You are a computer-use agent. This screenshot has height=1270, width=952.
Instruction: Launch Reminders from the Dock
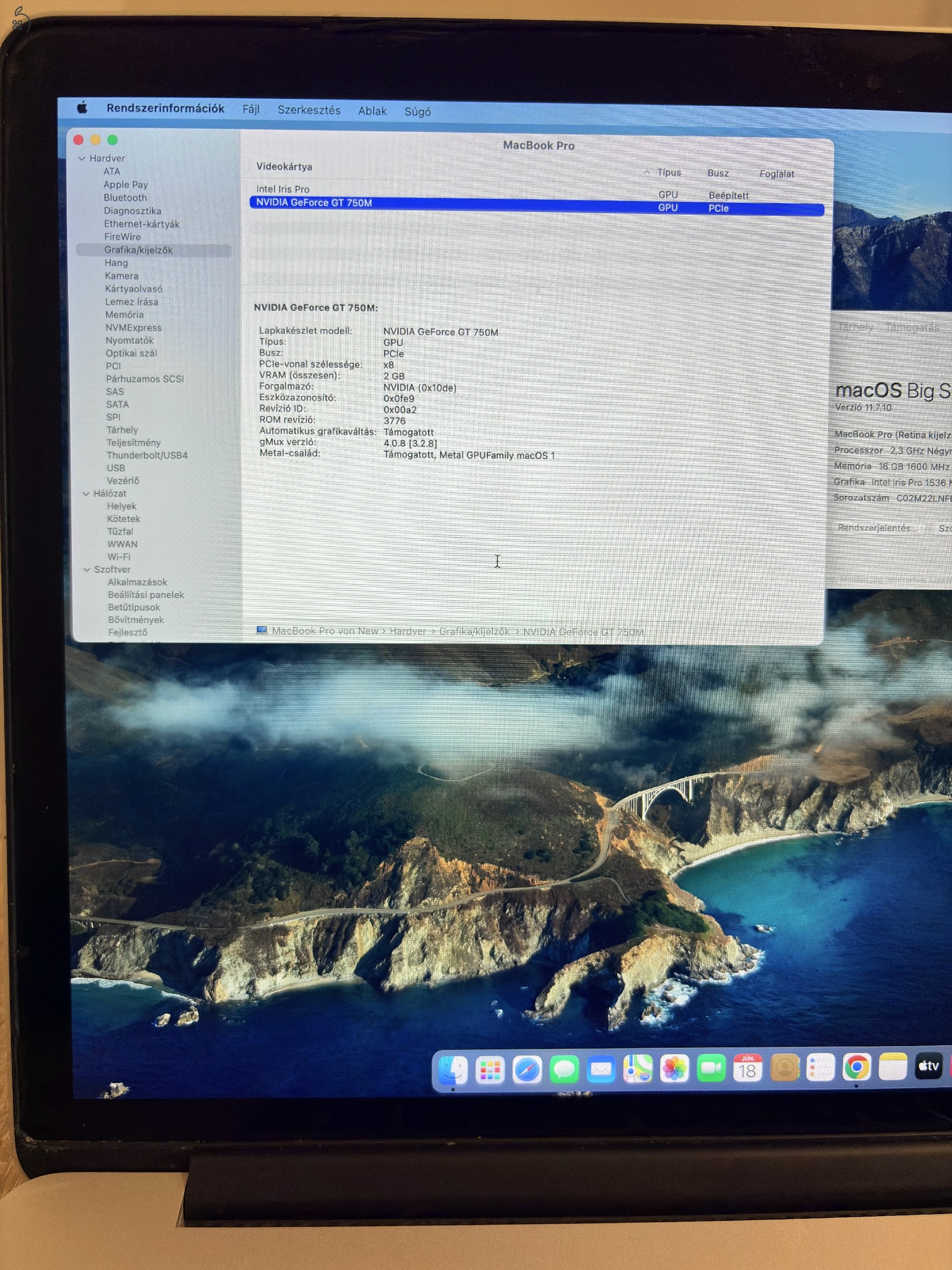click(x=820, y=1067)
